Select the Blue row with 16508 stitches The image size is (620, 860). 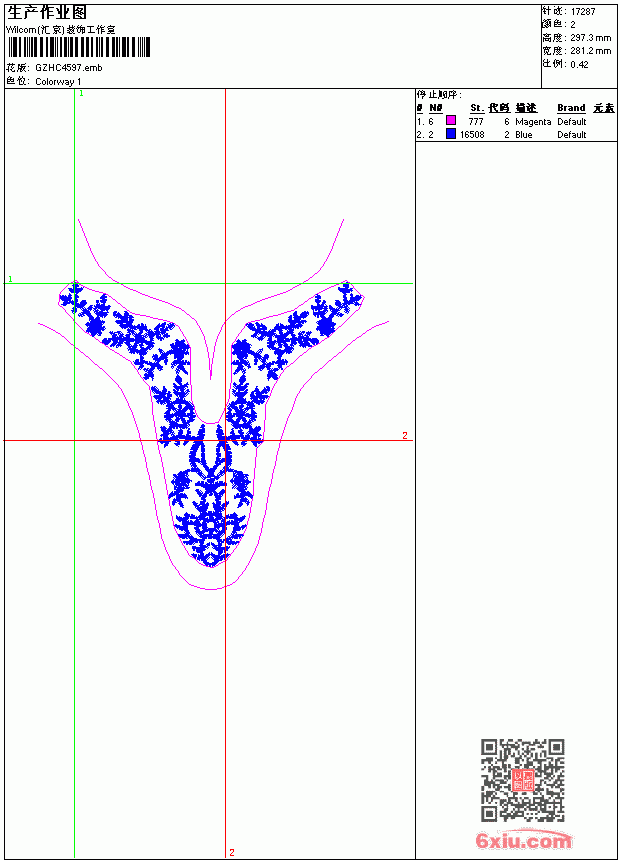tap(516, 134)
